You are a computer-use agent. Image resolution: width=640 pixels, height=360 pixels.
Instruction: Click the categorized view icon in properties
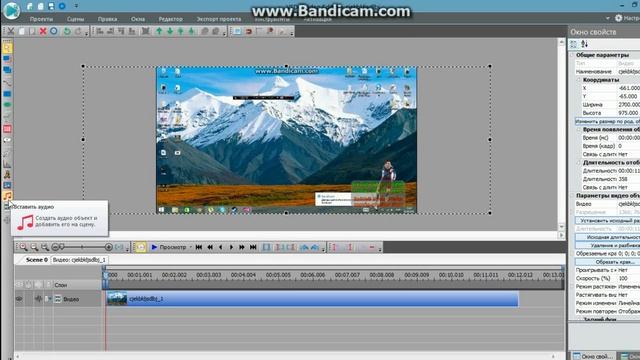(x=573, y=44)
